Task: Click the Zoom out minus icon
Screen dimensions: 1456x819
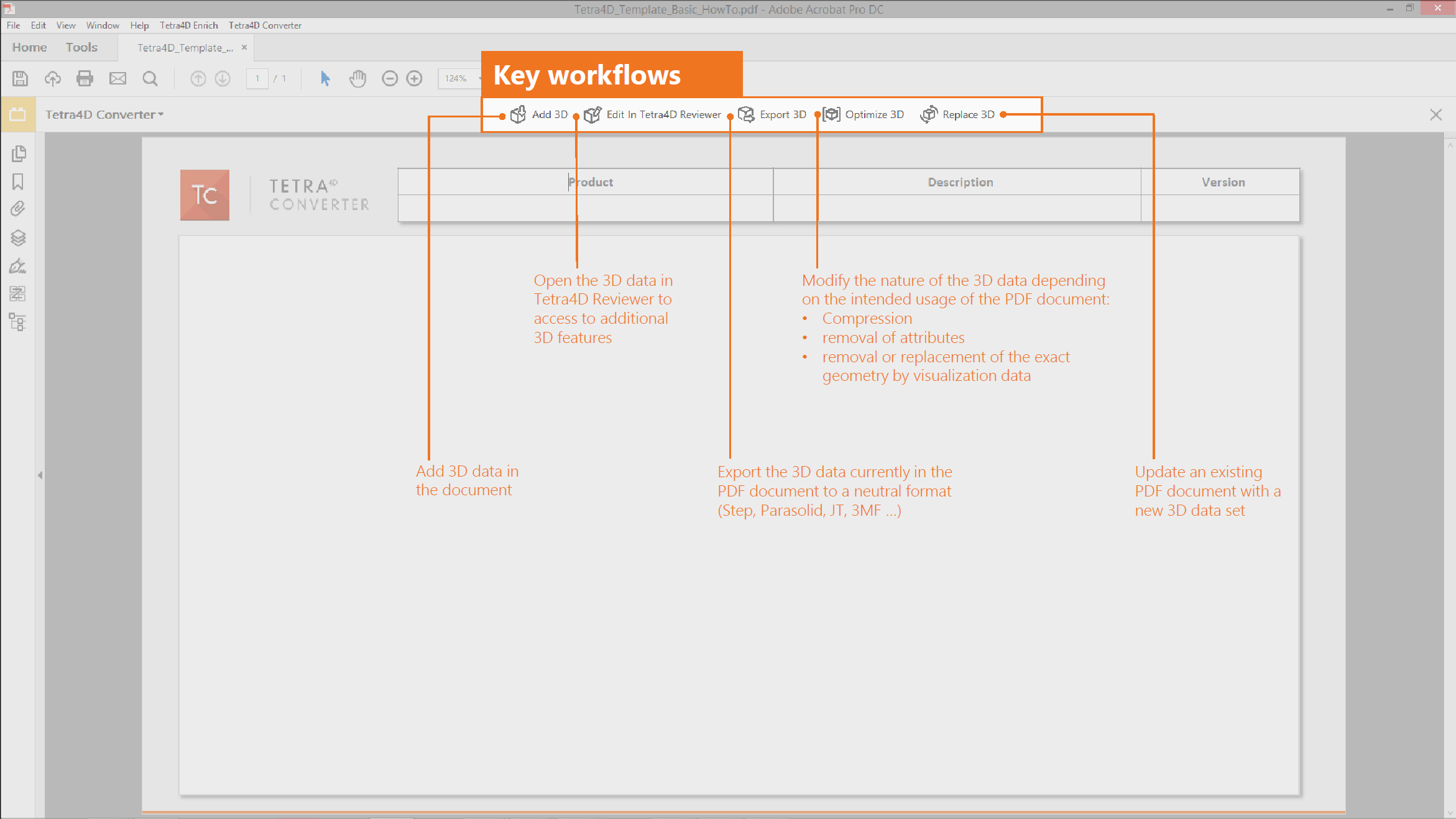Action: click(390, 78)
